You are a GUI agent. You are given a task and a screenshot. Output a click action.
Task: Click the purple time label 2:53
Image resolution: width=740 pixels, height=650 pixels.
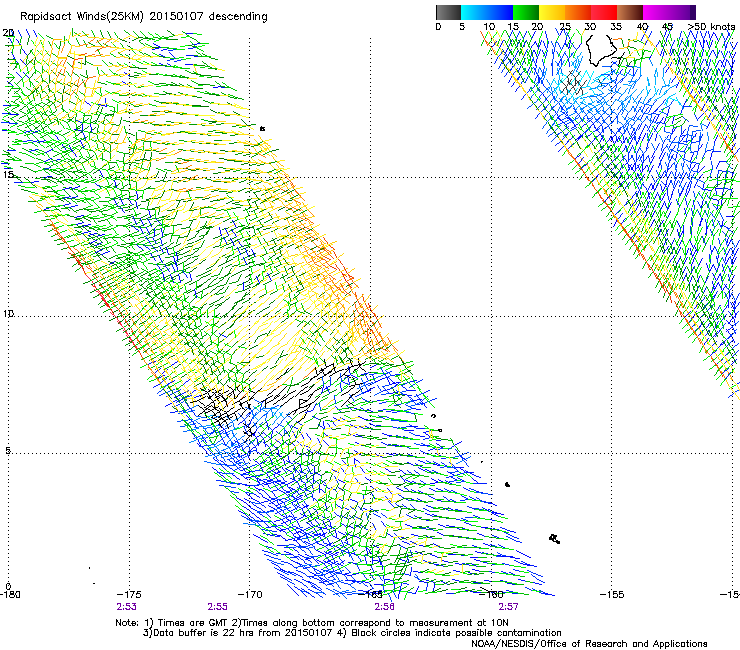[x=126, y=607]
